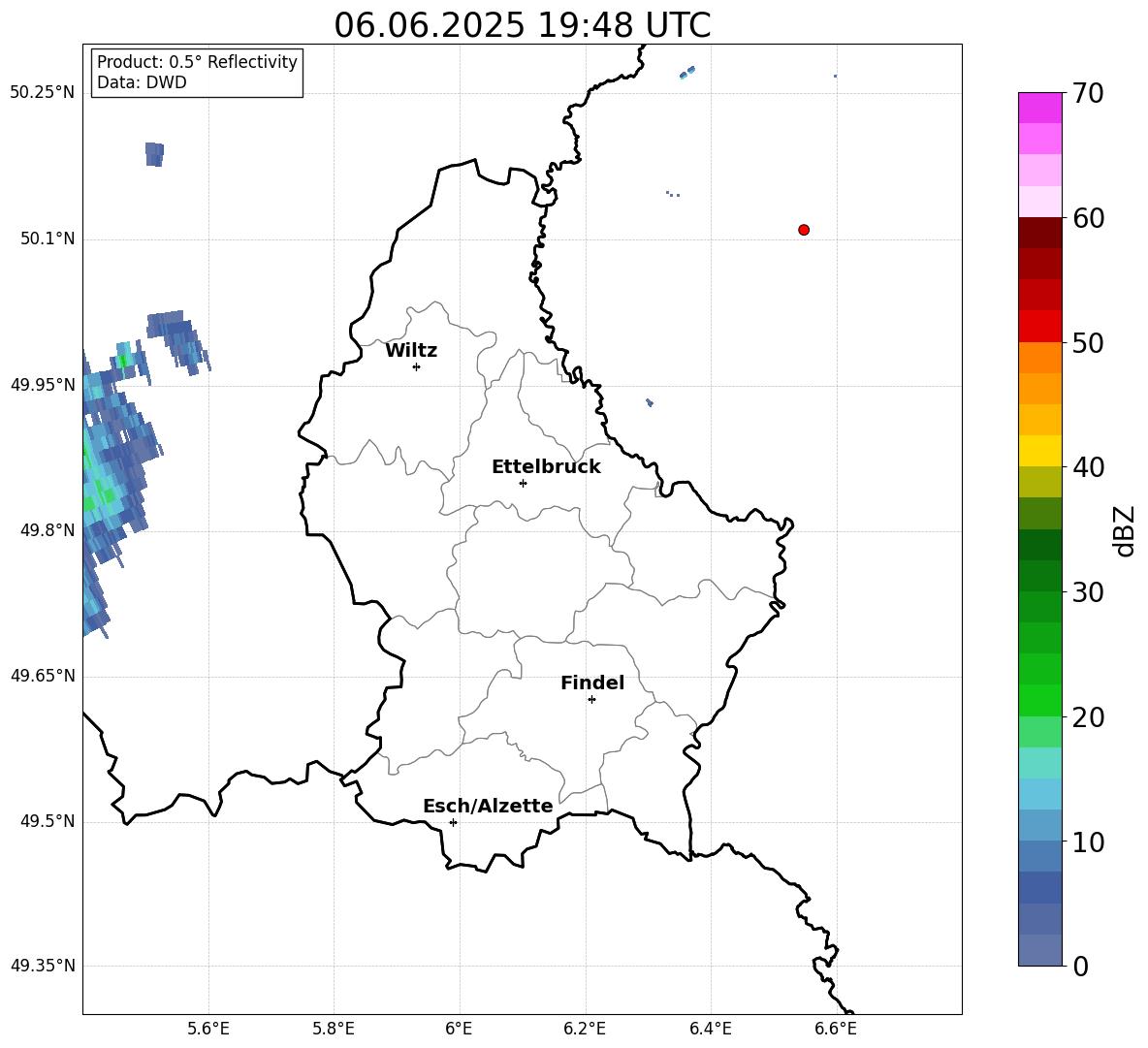The width and height of the screenshot is (1148, 1048).
Task: Click the magenta top colorbar segment
Action: click(x=1039, y=109)
